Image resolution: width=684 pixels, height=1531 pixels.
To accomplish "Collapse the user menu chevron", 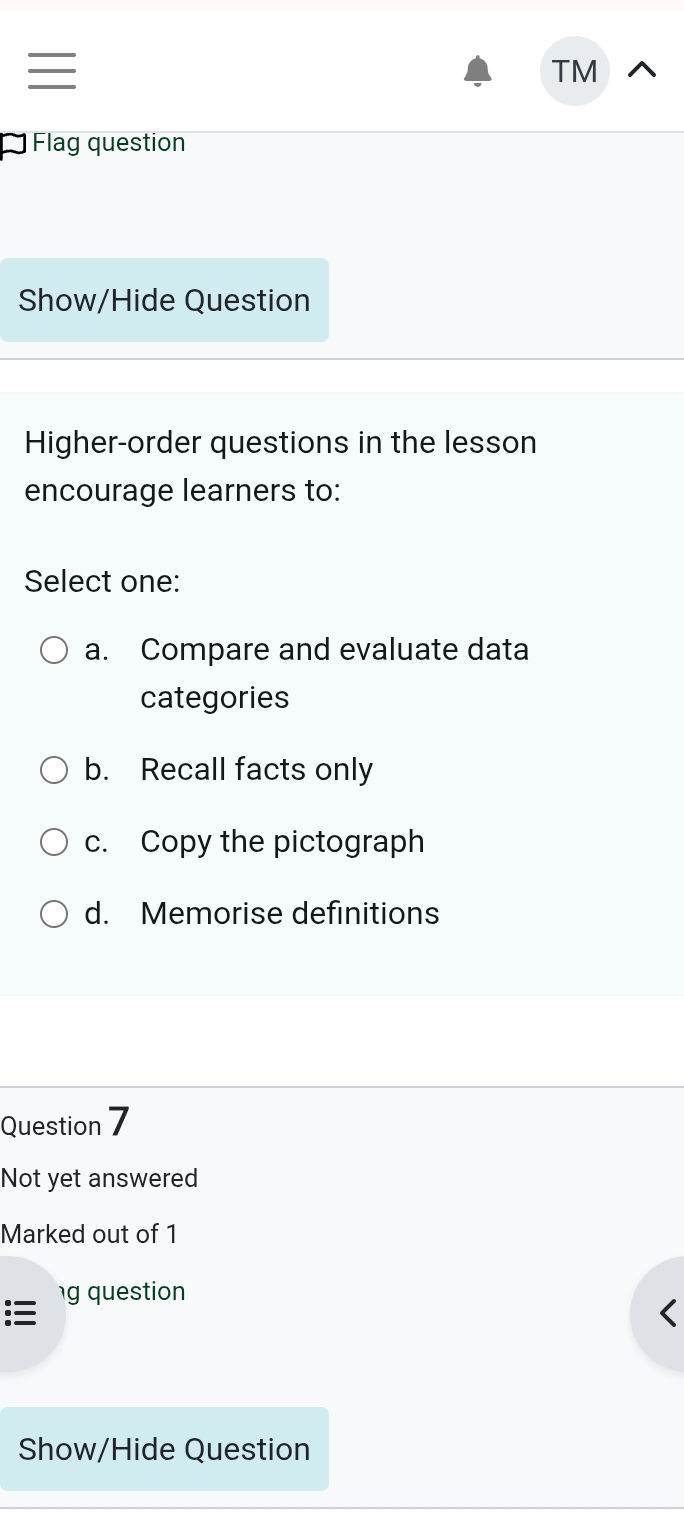I will click(643, 70).
